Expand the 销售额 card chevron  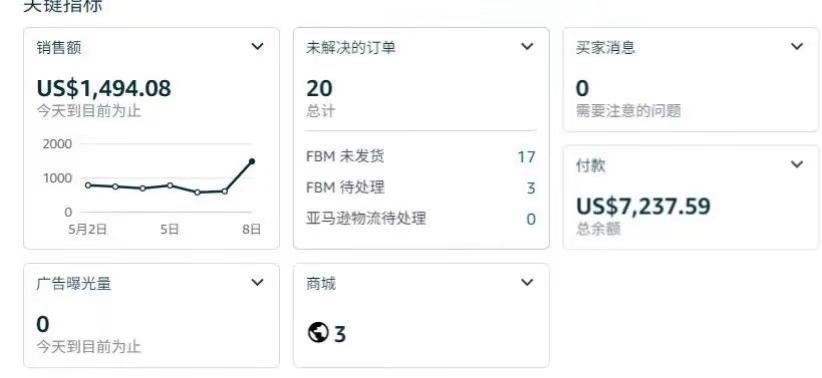coord(257,47)
